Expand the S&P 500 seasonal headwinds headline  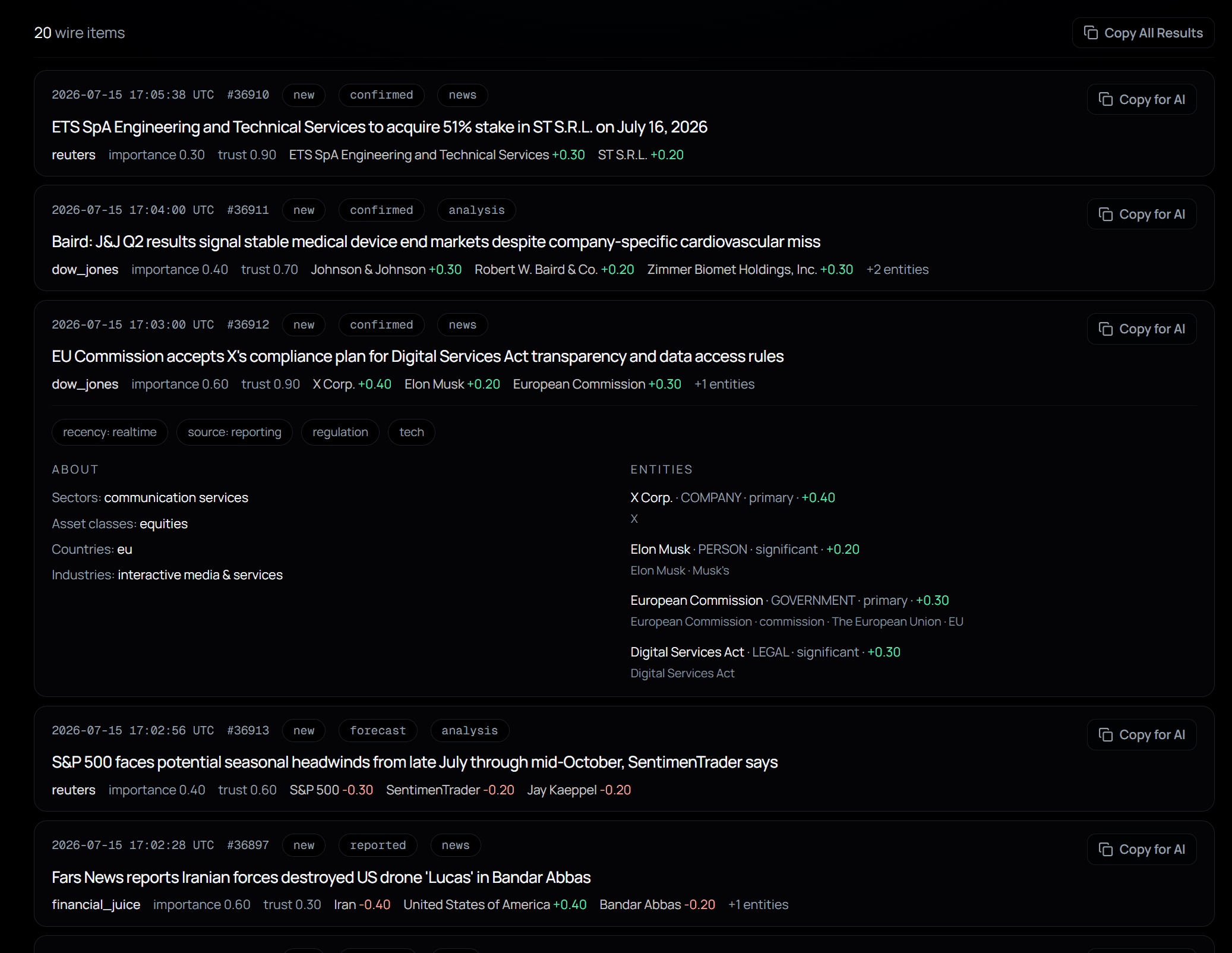415,762
